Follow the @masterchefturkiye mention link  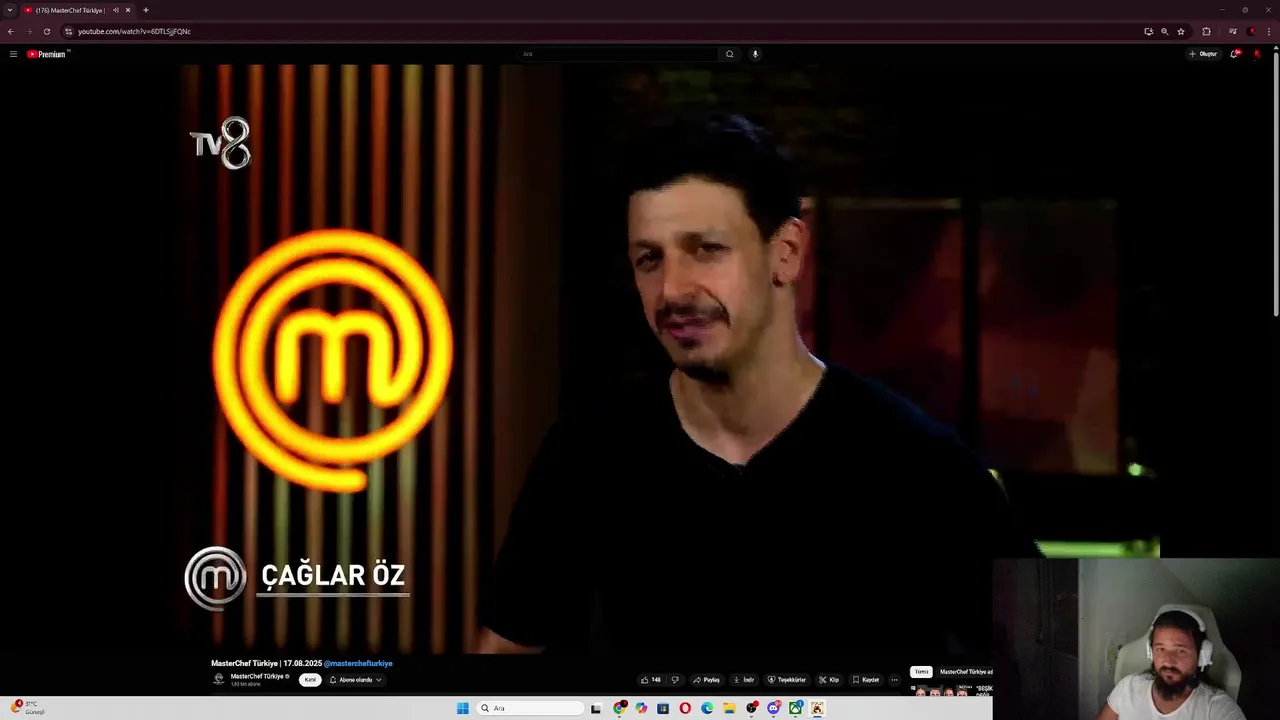(358, 663)
